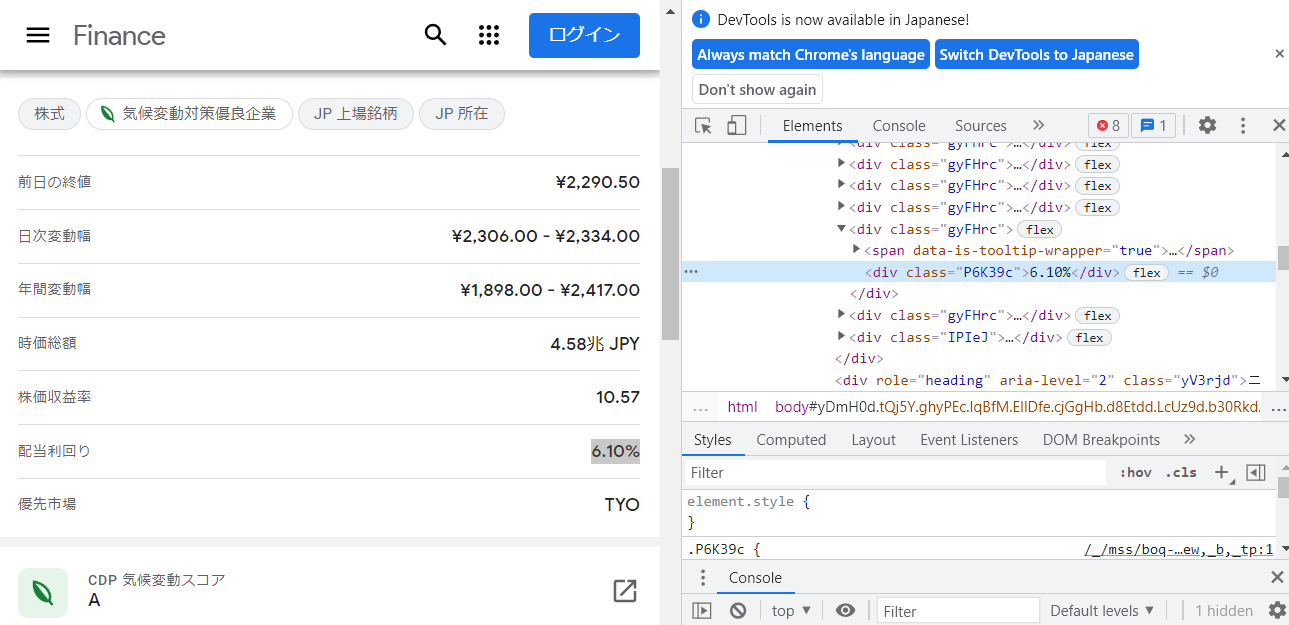Show more Styles sidebar tabs
This screenshot has width=1289, height=625.
[x=1189, y=440]
